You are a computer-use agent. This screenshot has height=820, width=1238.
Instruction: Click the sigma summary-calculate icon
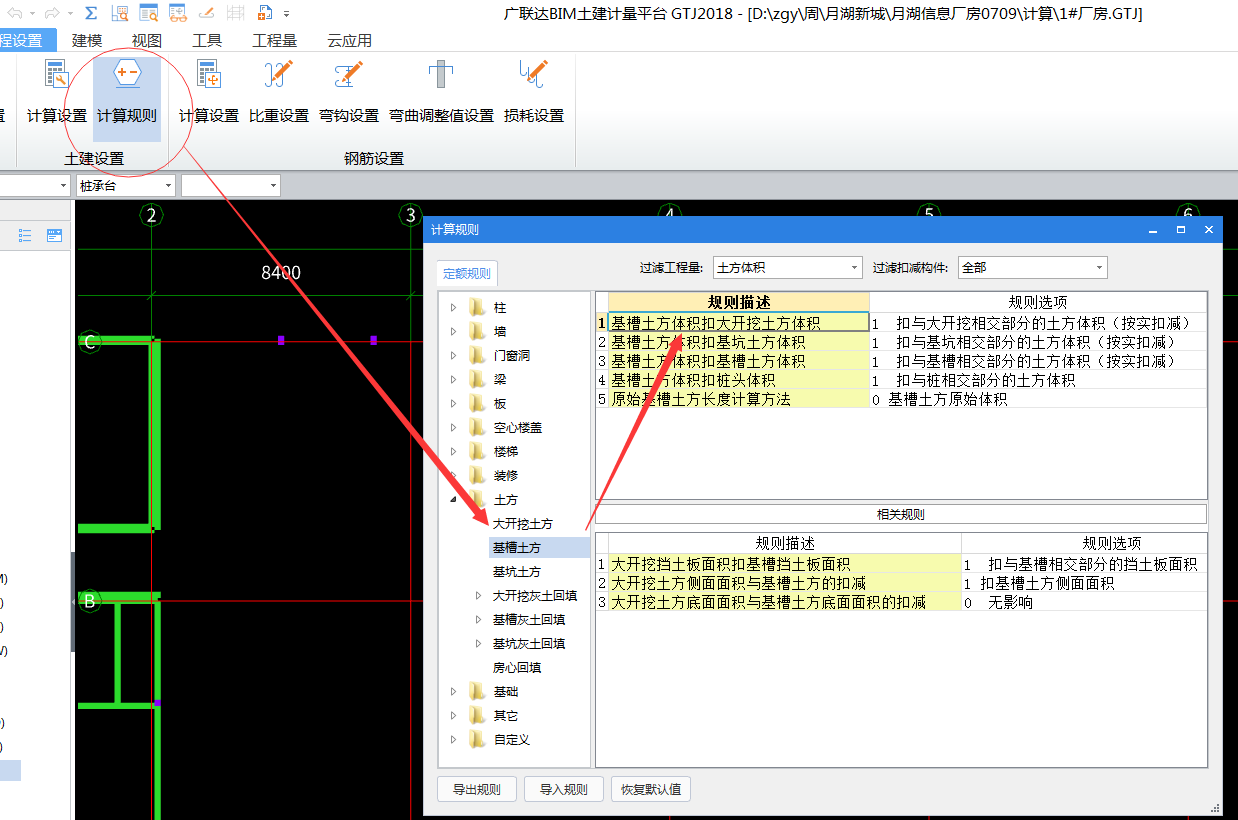(91, 13)
